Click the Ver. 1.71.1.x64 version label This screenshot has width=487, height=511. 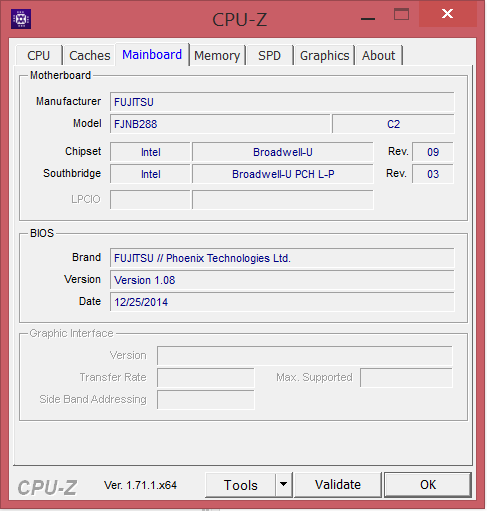(x=140, y=485)
